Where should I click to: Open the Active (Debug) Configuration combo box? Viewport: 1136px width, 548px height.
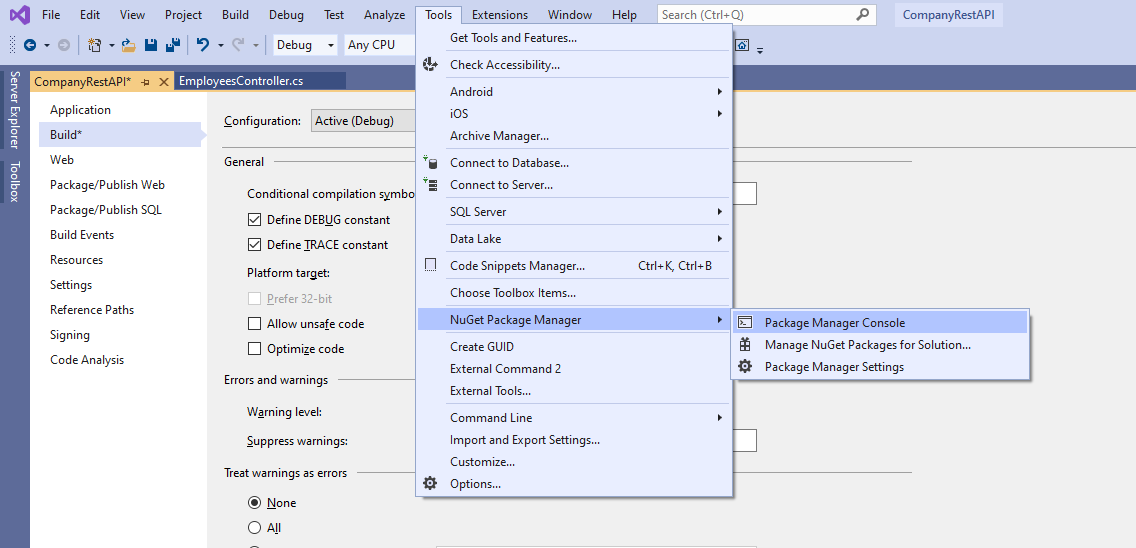[x=363, y=121]
